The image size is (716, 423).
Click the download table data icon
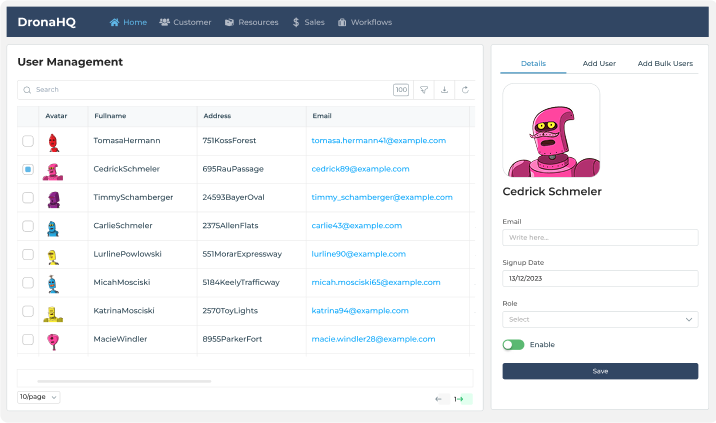444,90
